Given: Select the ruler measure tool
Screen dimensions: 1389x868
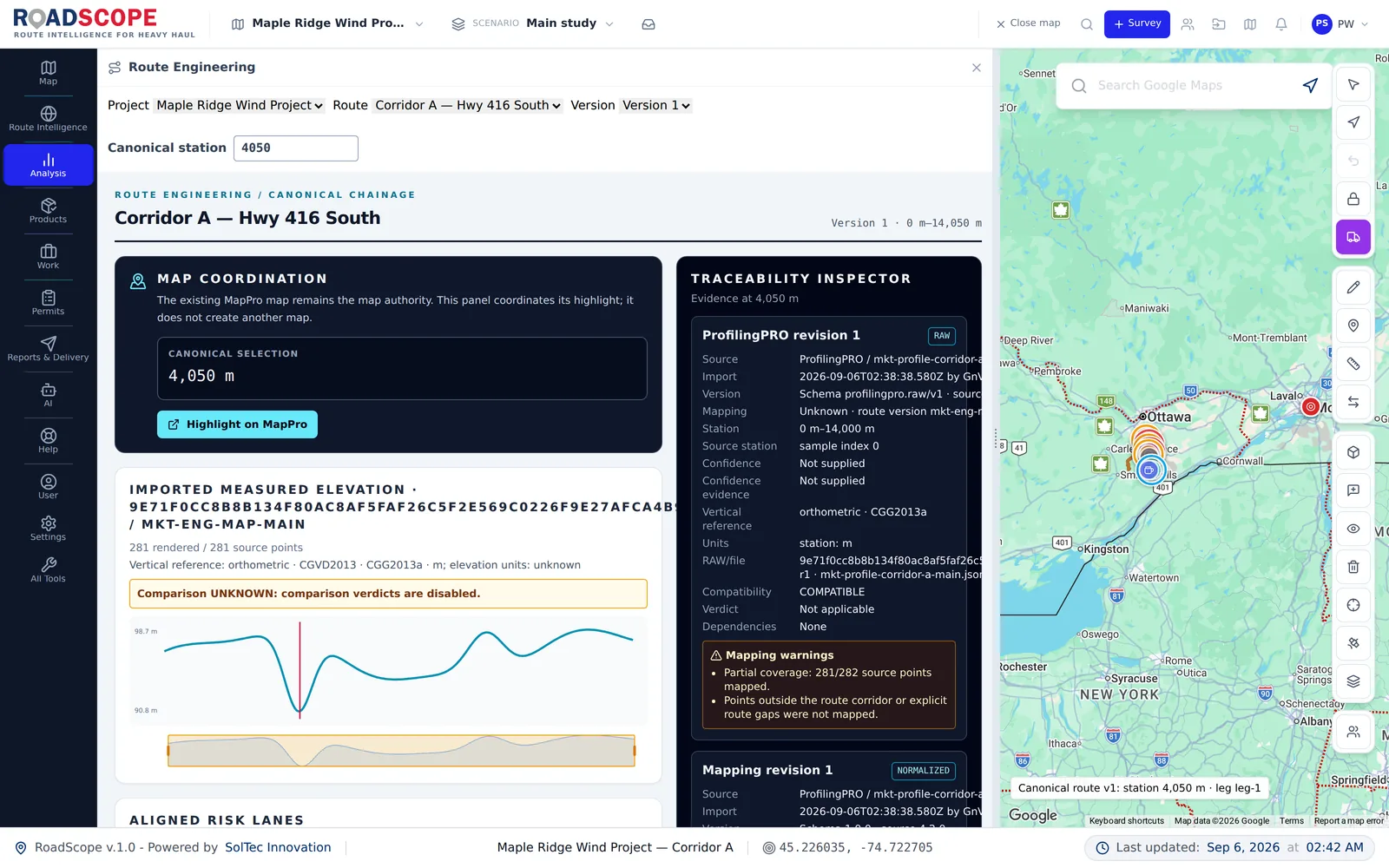Looking at the screenshot, I should (x=1353, y=364).
